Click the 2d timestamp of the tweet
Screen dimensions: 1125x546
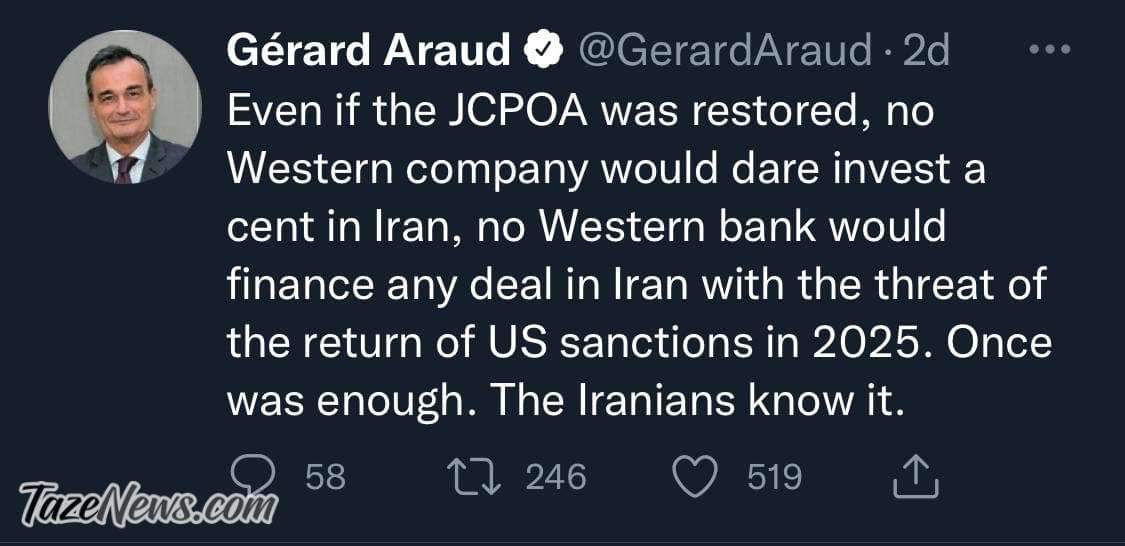pyautogui.click(x=927, y=52)
